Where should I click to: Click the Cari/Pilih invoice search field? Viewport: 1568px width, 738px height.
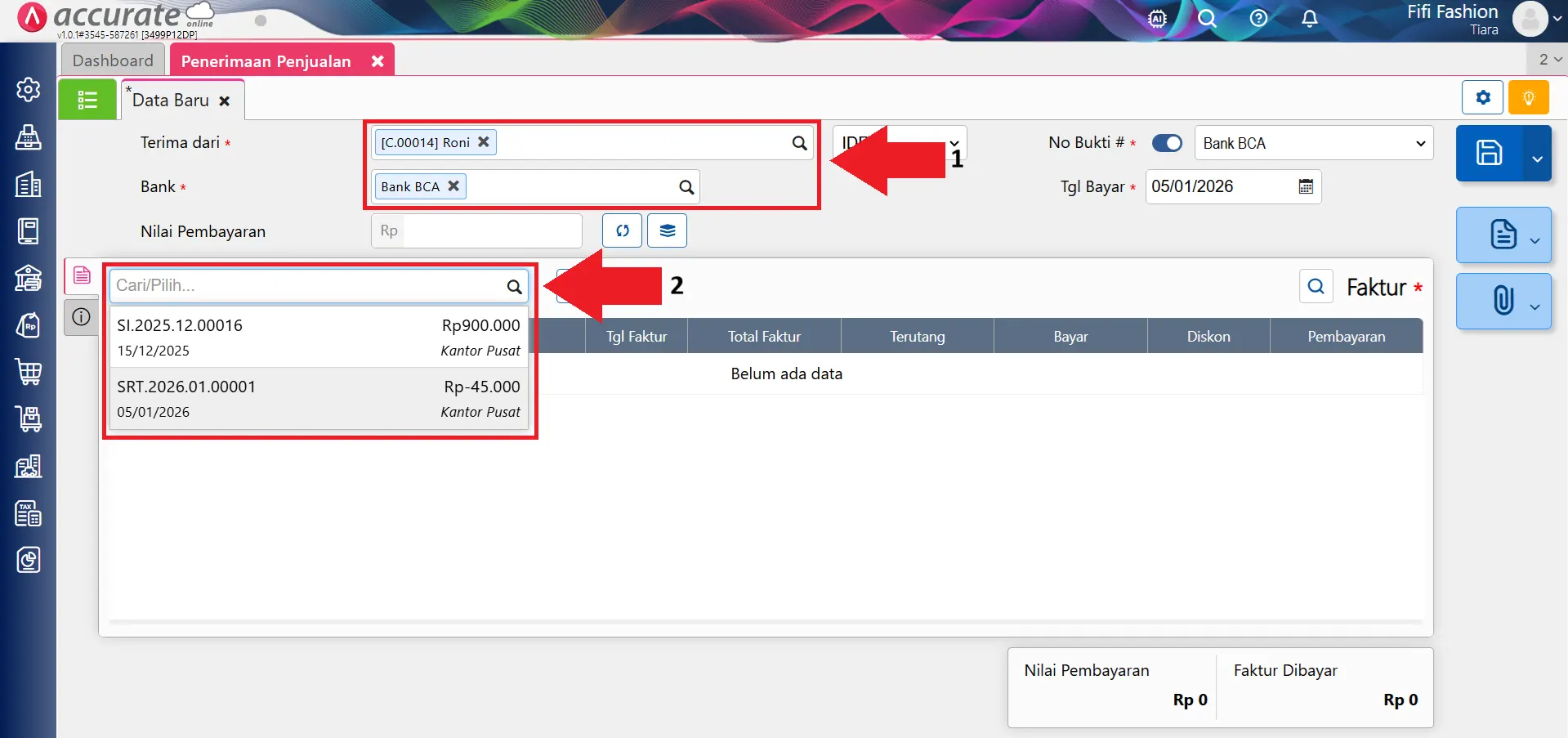[x=309, y=285]
